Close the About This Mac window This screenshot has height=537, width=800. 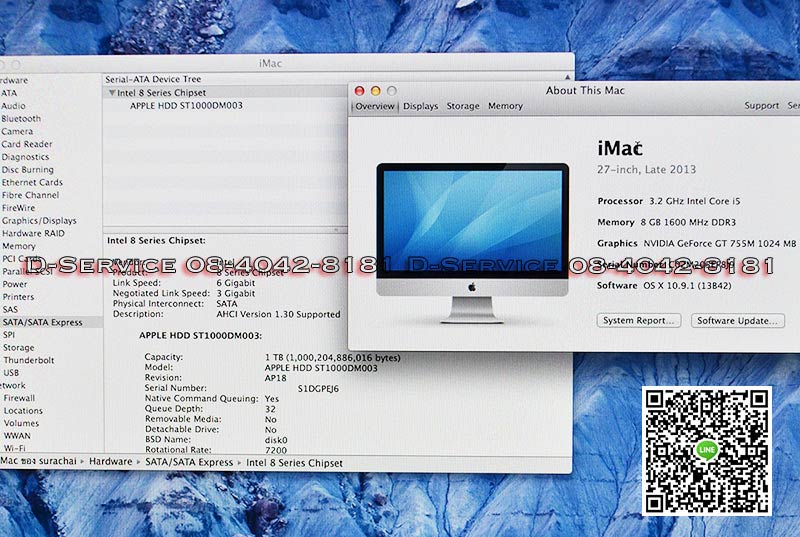(x=359, y=91)
